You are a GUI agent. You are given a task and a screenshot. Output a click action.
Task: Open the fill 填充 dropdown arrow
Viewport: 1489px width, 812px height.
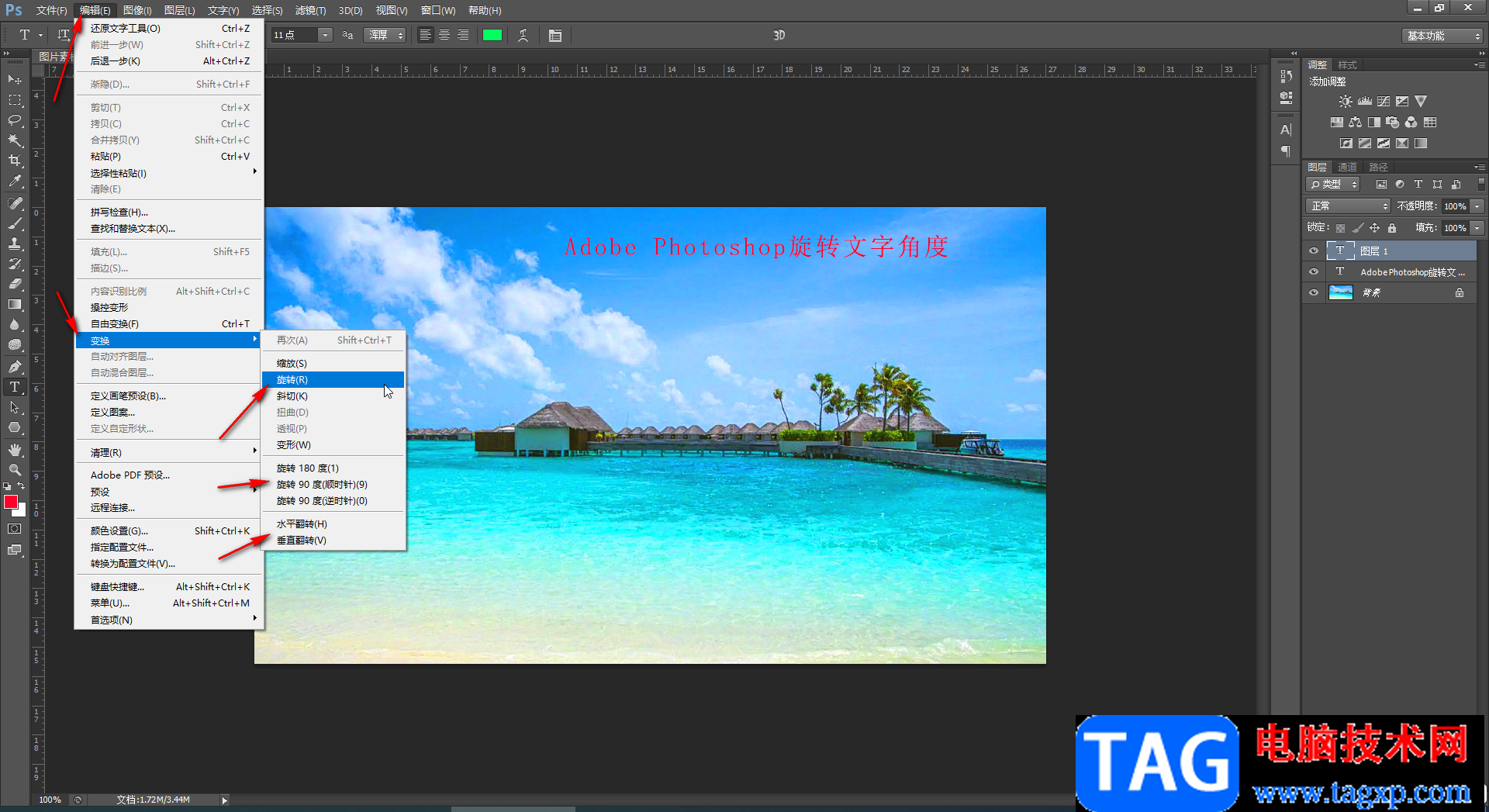click(x=1477, y=228)
